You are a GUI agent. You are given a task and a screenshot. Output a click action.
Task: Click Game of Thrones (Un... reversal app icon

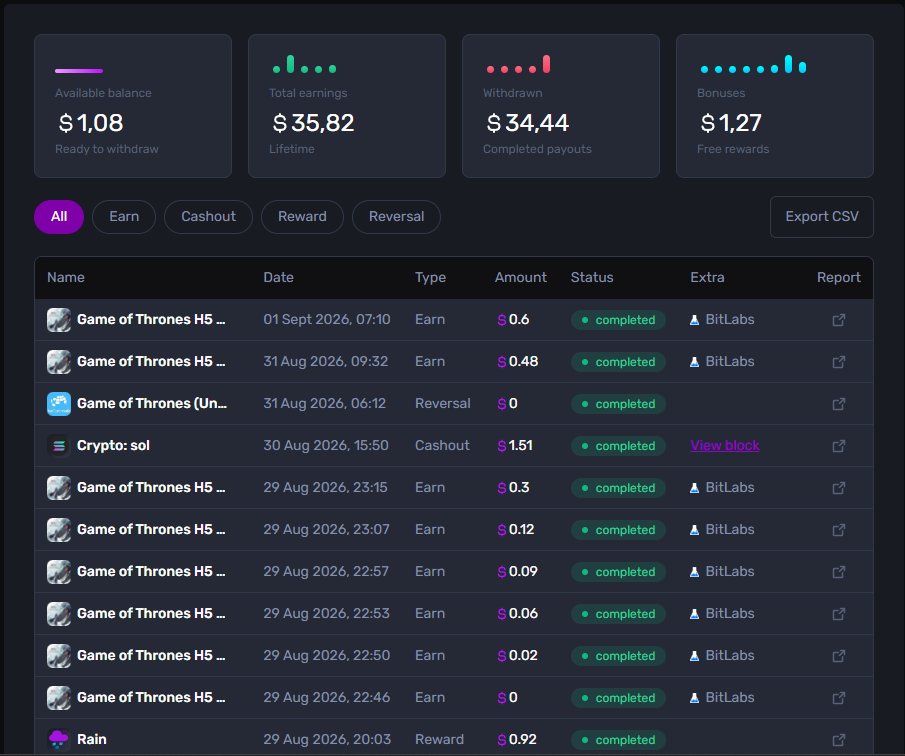click(x=58, y=403)
